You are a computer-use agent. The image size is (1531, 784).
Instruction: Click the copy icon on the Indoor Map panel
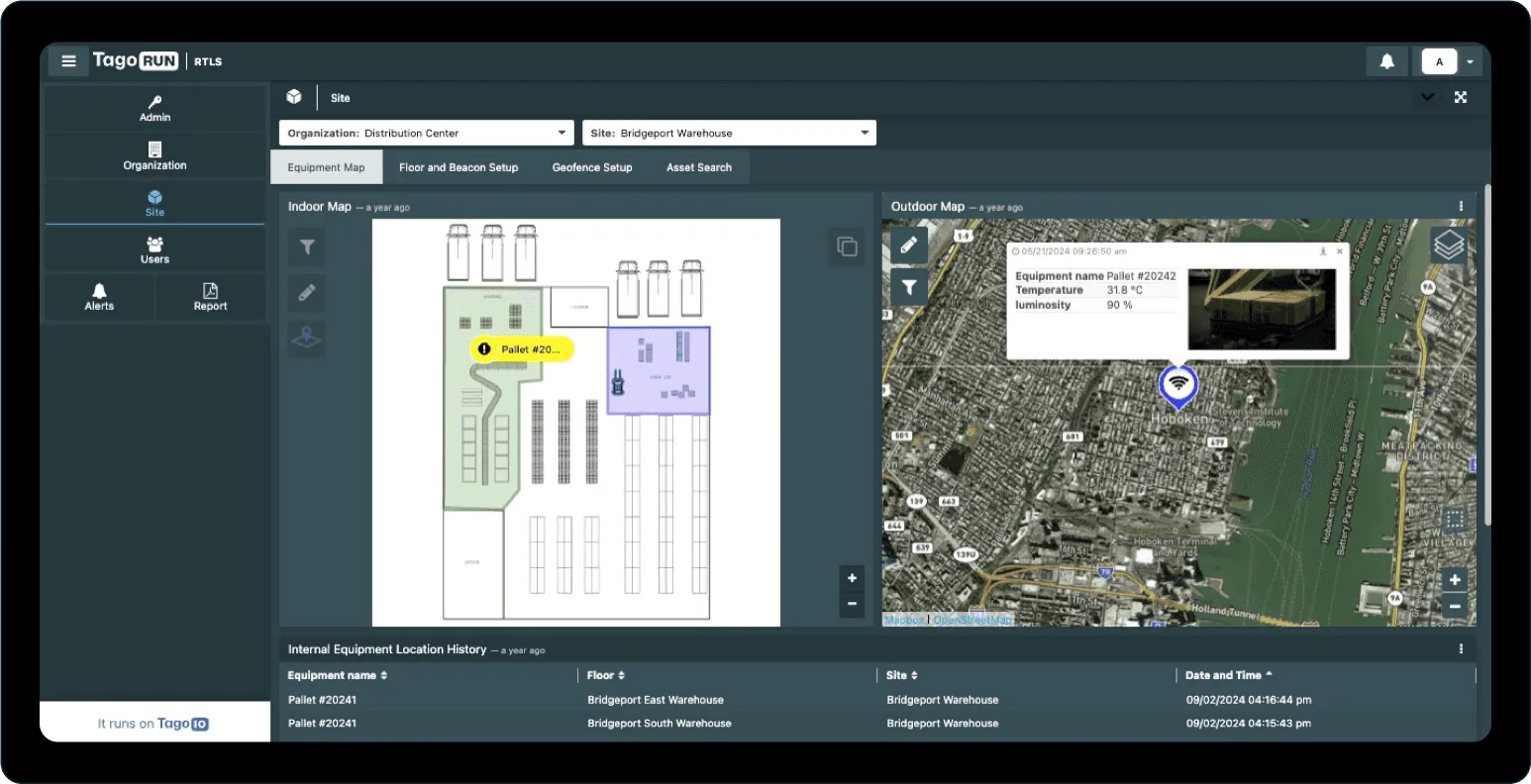[x=847, y=246]
